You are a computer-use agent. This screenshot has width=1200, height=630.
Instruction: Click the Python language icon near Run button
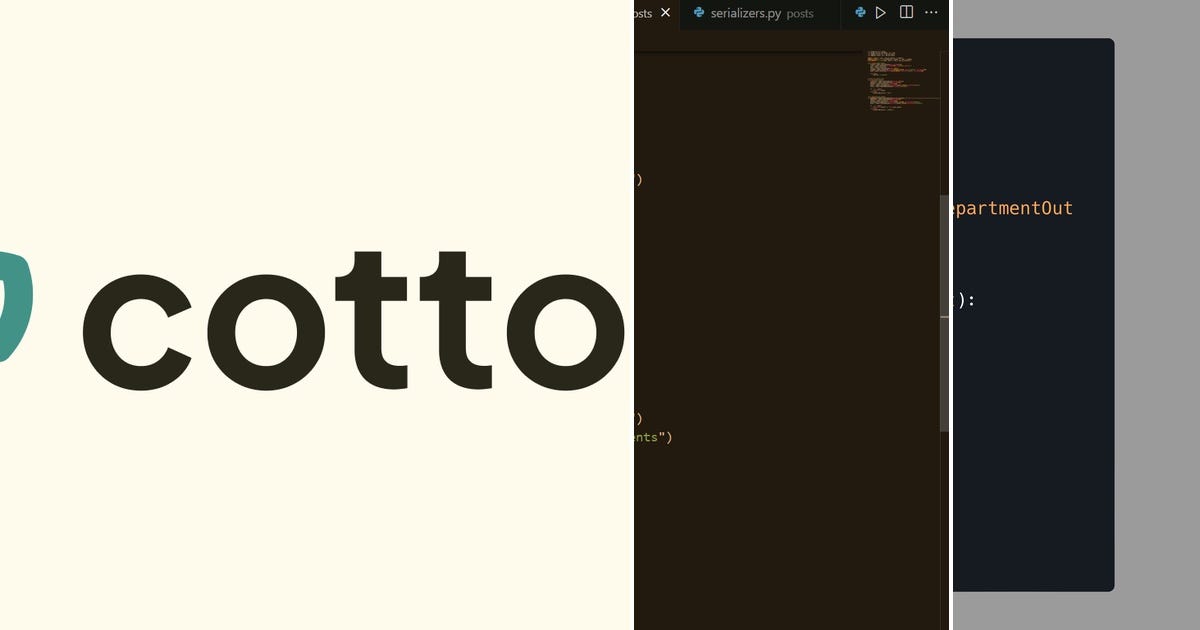(x=860, y=12)
